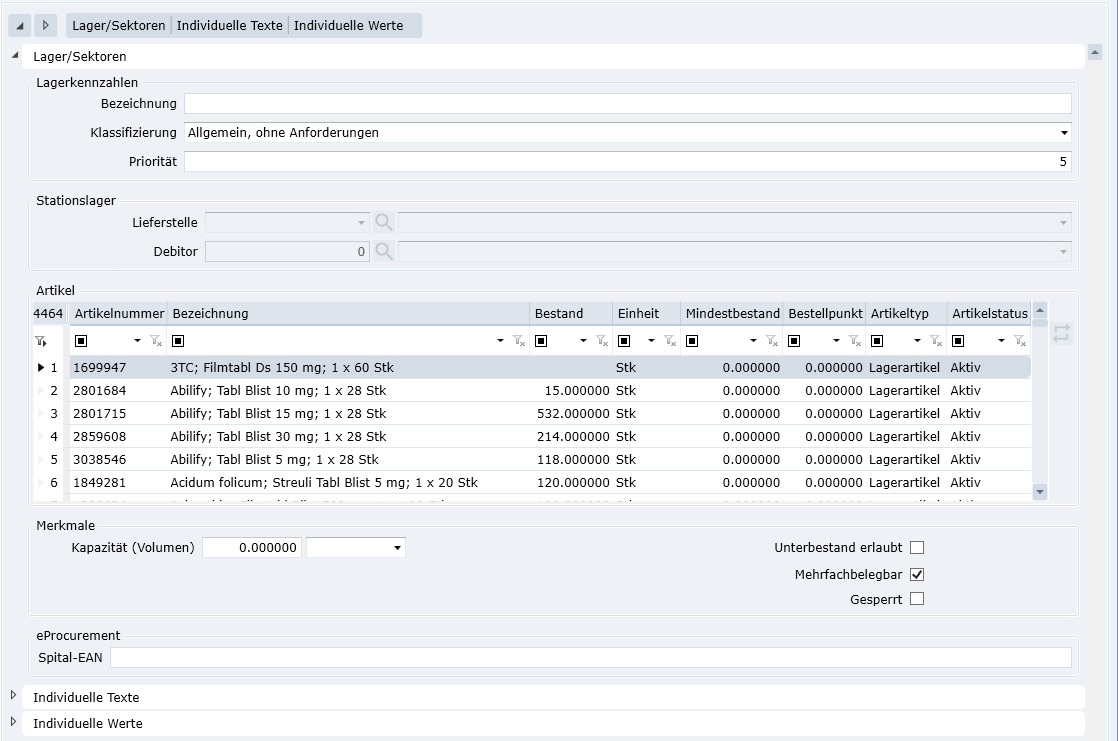The height and width of the screenshot is (741, 1118).
Task: Clear the Artikelnummer column filter icon
Action: click(156, 341)
